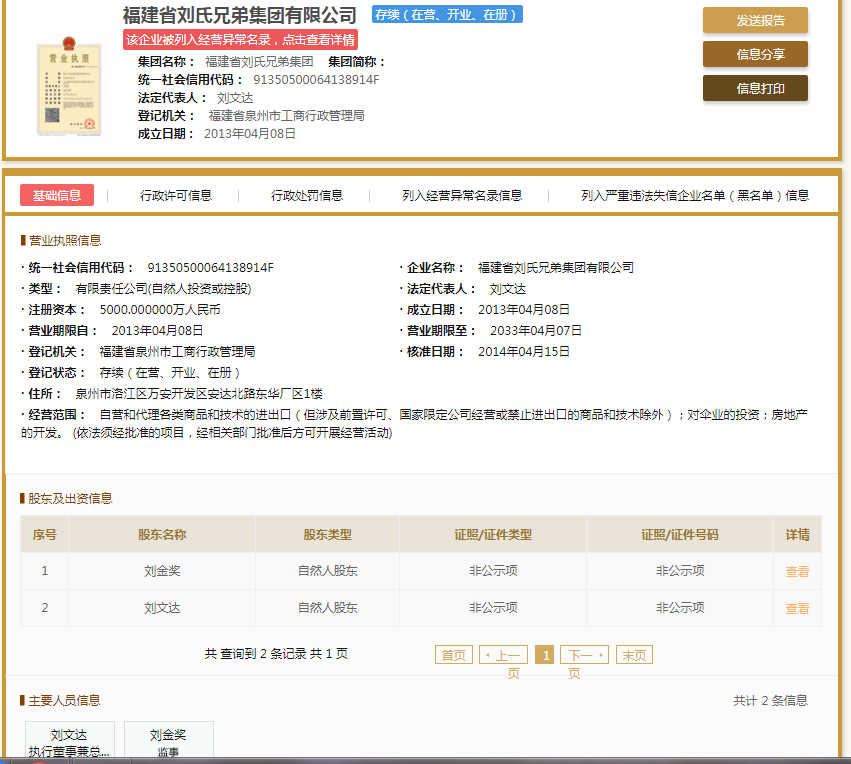The width and height of the screenshot is (851, 764).
Task: Click the 信息分享 button
Action: click(755, 55)
